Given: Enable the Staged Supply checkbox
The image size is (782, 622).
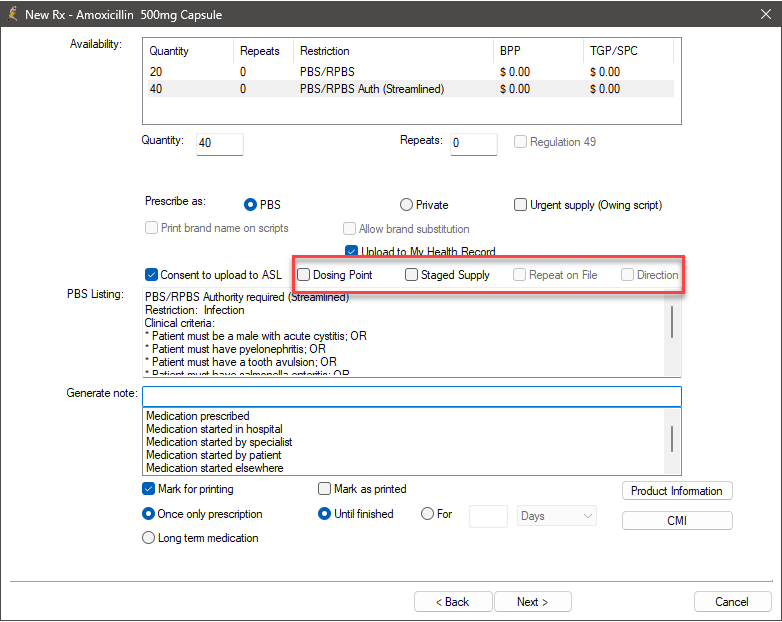Looking at the screenshot, I should [x=411, y=274].
